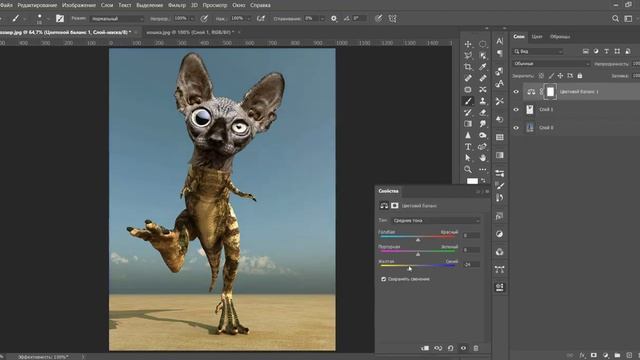Screen dimensions: 640x360
Task: Open the smoothing percentage dropdown arrow
Action: (x=322, y=19)
